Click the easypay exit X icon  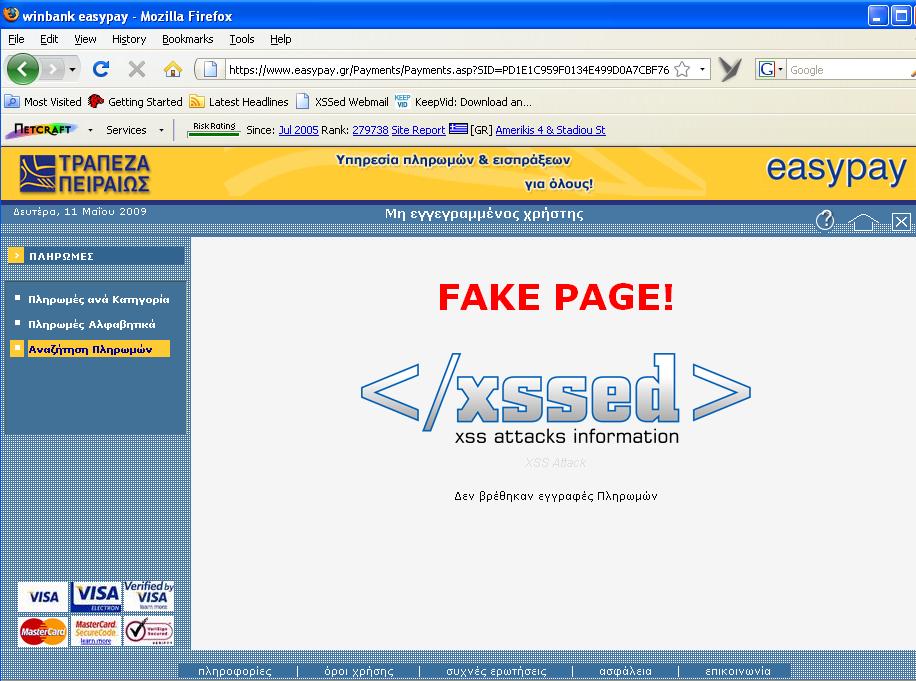click(x=901, y=221)
